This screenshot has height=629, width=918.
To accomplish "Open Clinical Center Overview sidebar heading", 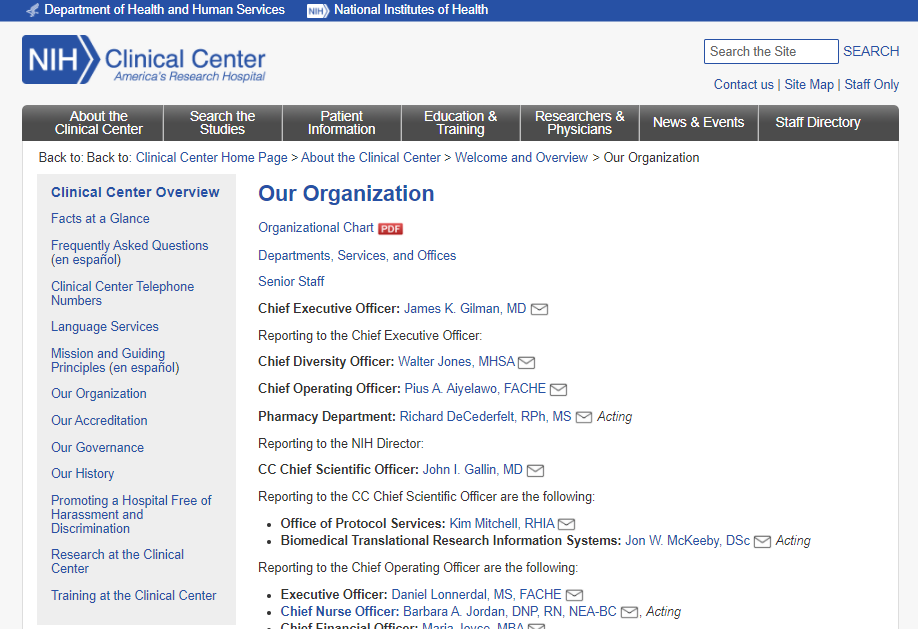I will (135, 192).
